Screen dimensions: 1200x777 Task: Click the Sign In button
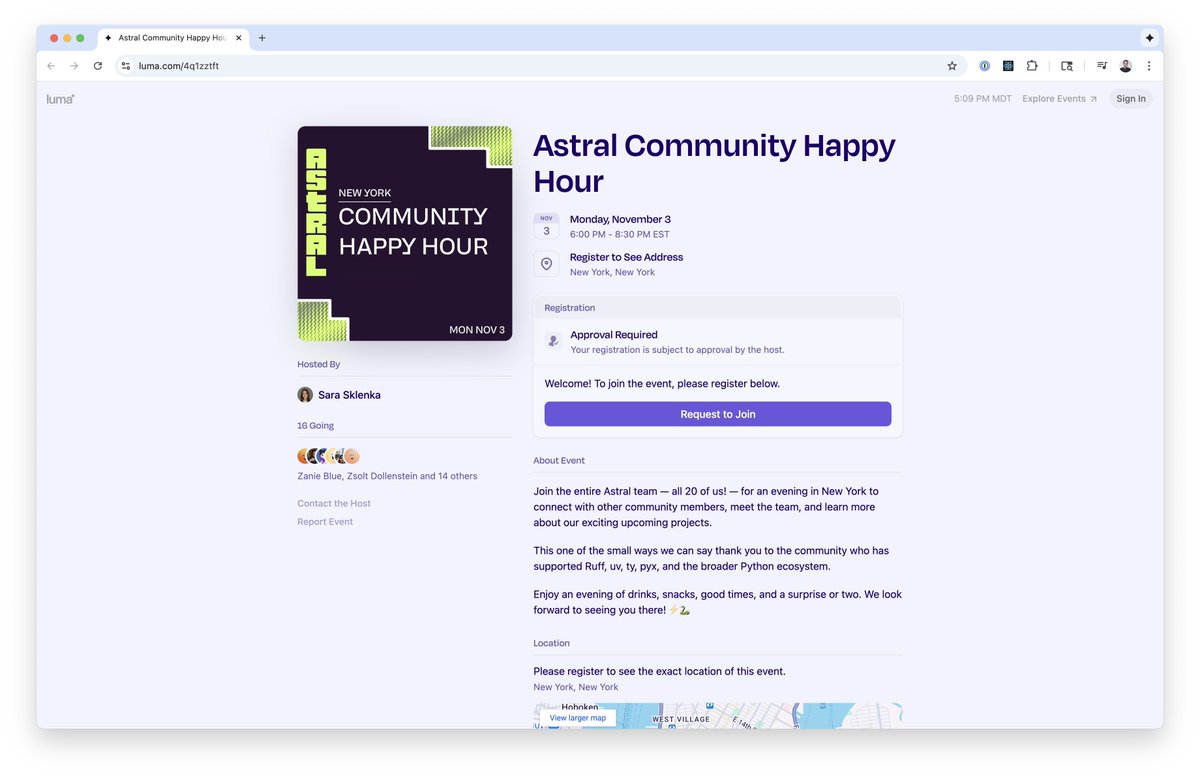pos(1130,98)
